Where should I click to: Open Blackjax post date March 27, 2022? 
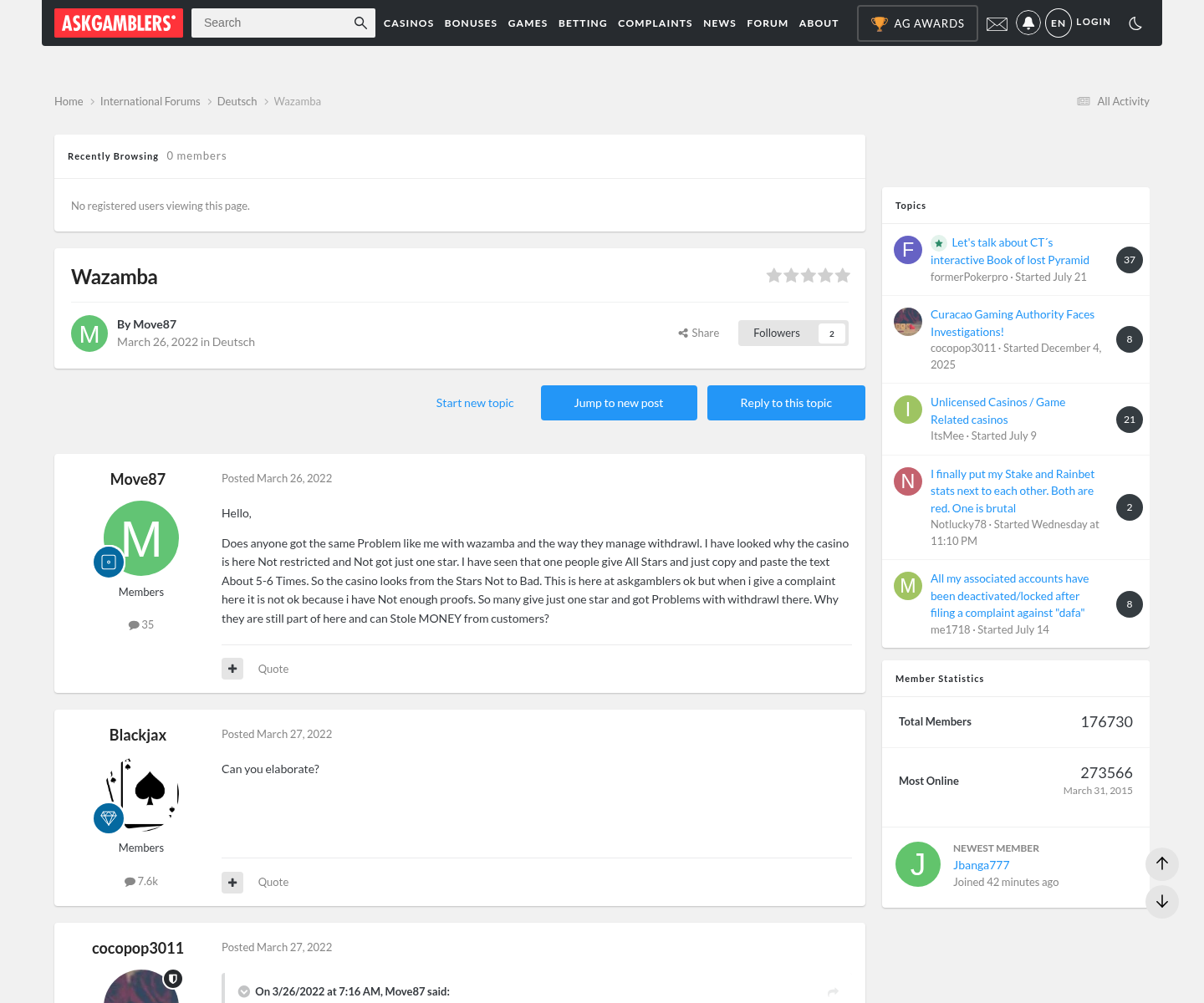(x=277, y=734)
